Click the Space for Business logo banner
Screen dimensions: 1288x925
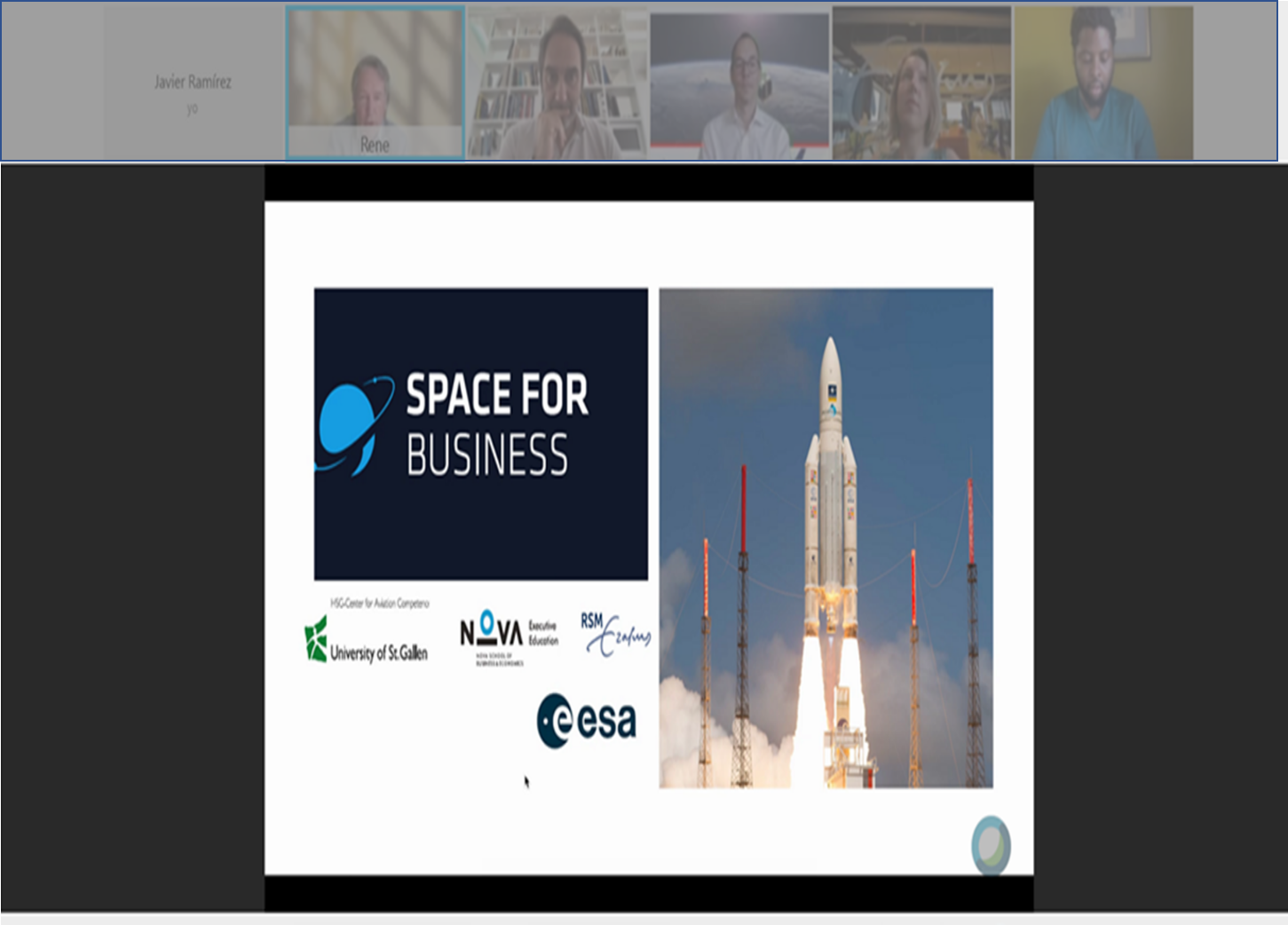(x=481, y=434)
